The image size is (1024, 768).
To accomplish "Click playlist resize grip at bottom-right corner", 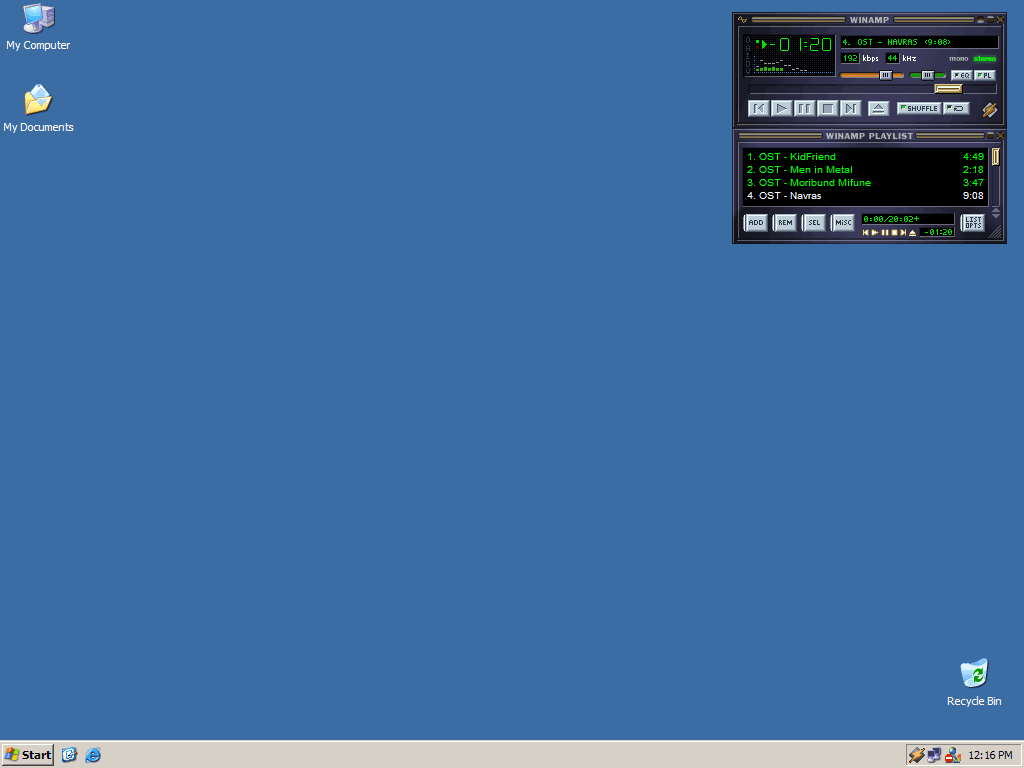I will pyautogui.click(x=995, y=232).
